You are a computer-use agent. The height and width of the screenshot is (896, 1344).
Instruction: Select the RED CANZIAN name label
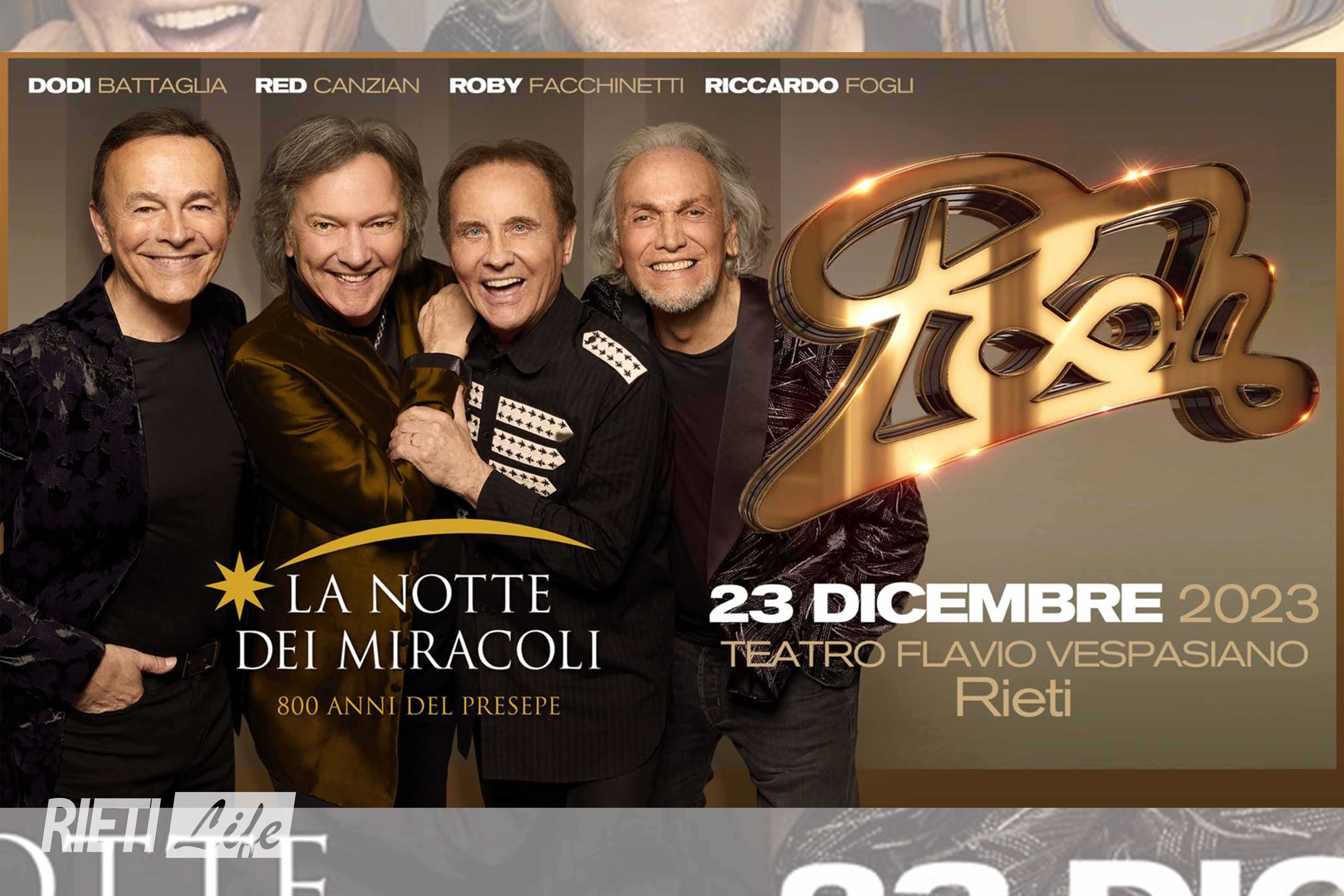pyautogui.click(x=337, y=86)
